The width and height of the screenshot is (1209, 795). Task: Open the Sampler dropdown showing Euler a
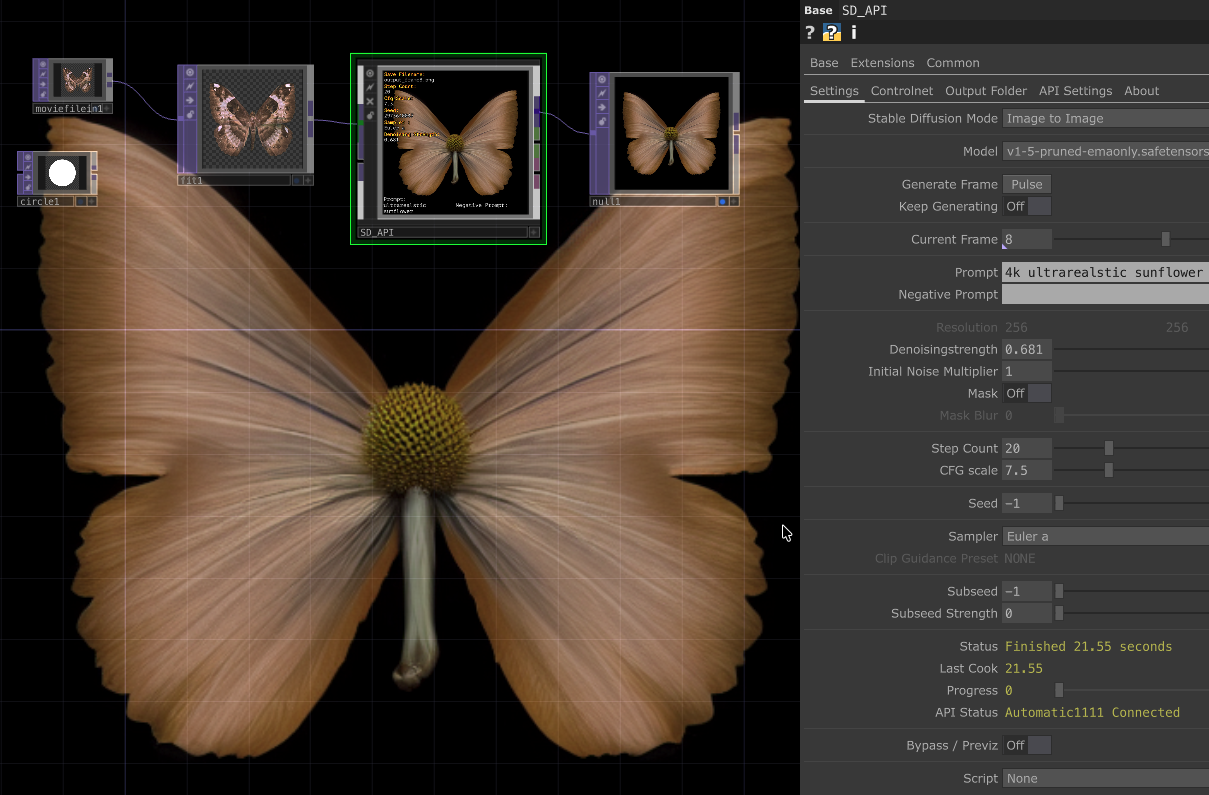pos(1104,537)
